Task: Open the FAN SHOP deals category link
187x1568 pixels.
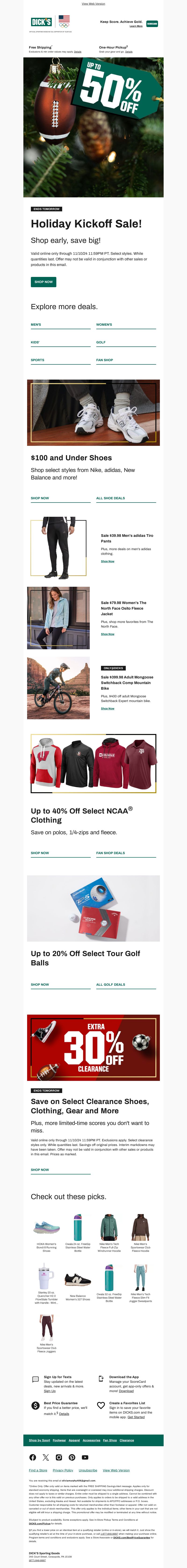Action: (105, 360)
